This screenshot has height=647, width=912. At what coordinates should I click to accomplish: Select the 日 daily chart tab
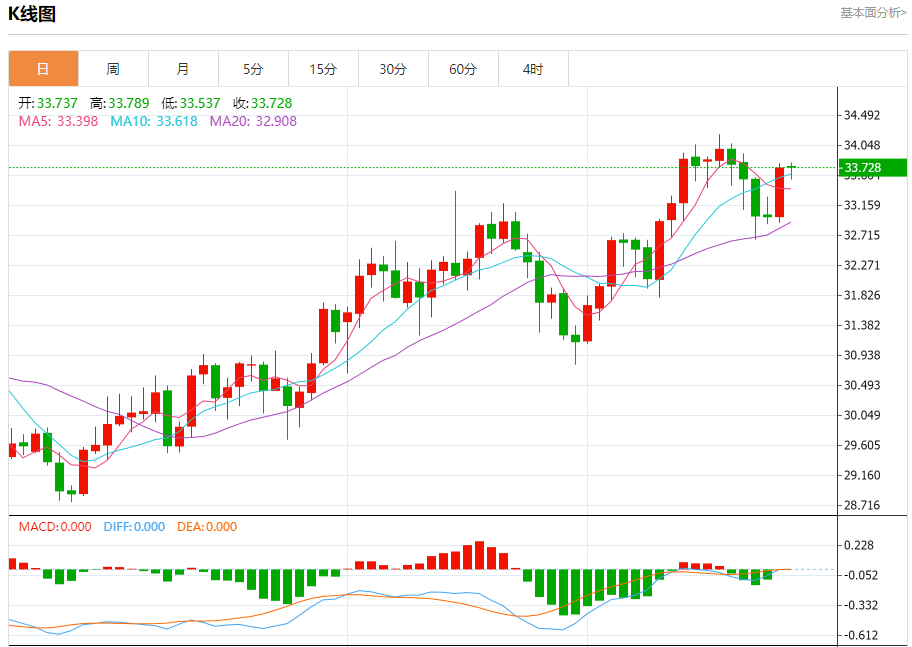click(x=43, y=69)
